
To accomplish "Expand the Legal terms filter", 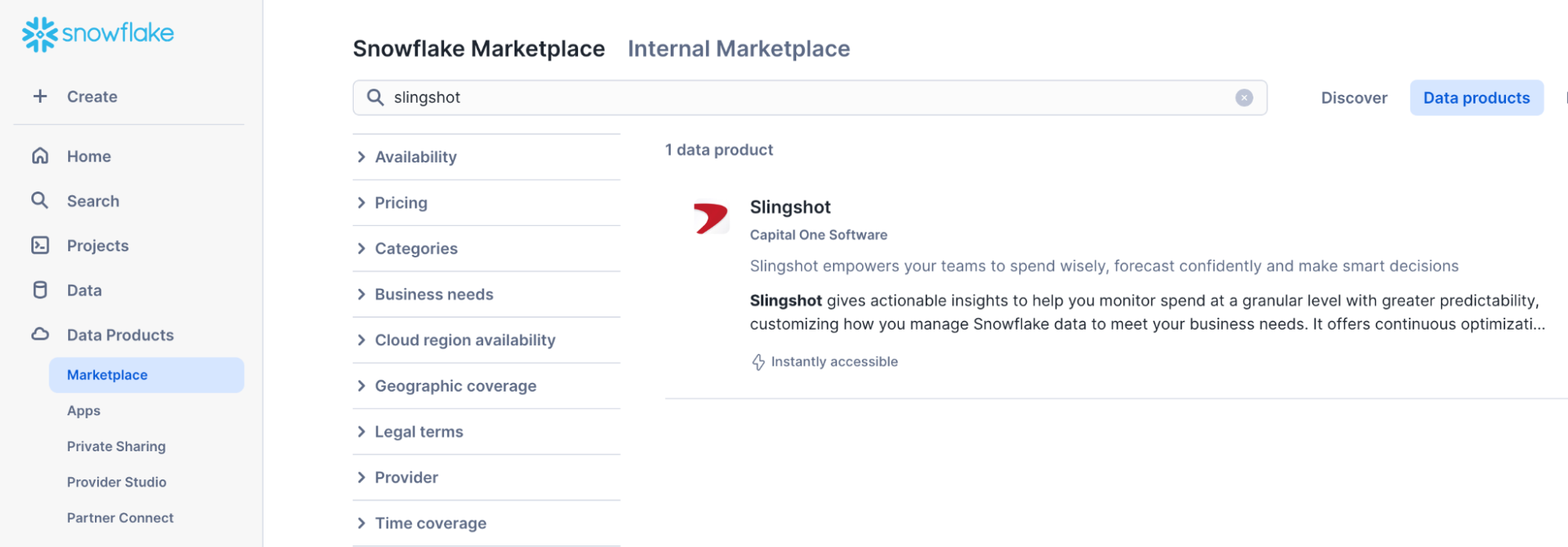I will tap(486, 432).
